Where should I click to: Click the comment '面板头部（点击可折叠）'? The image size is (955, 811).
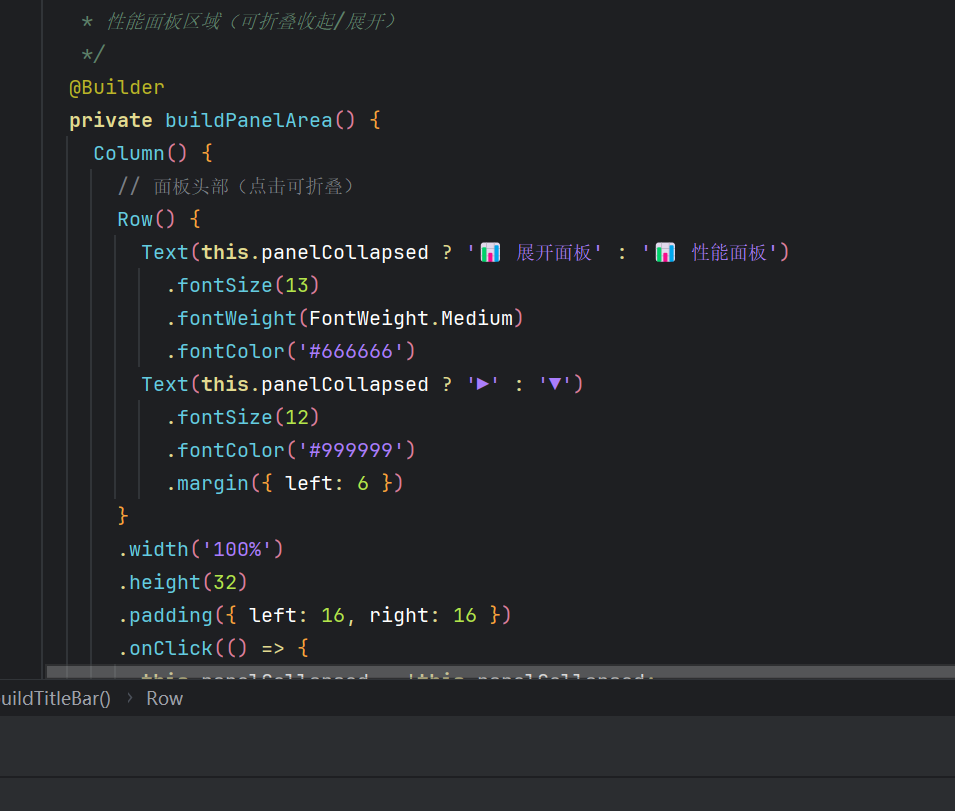[x=253, y=186]
